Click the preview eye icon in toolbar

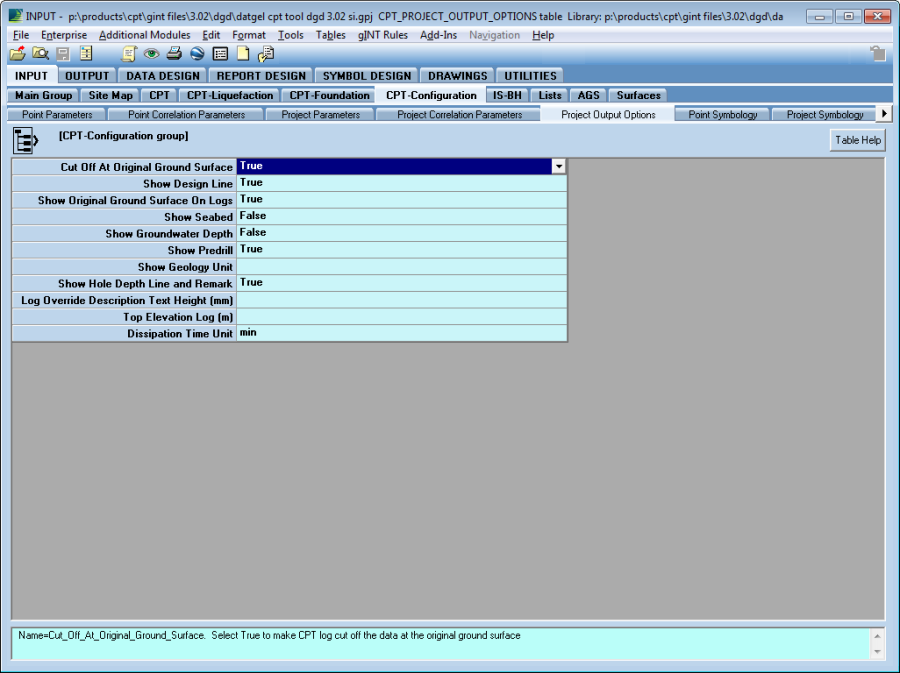[151, 54]
